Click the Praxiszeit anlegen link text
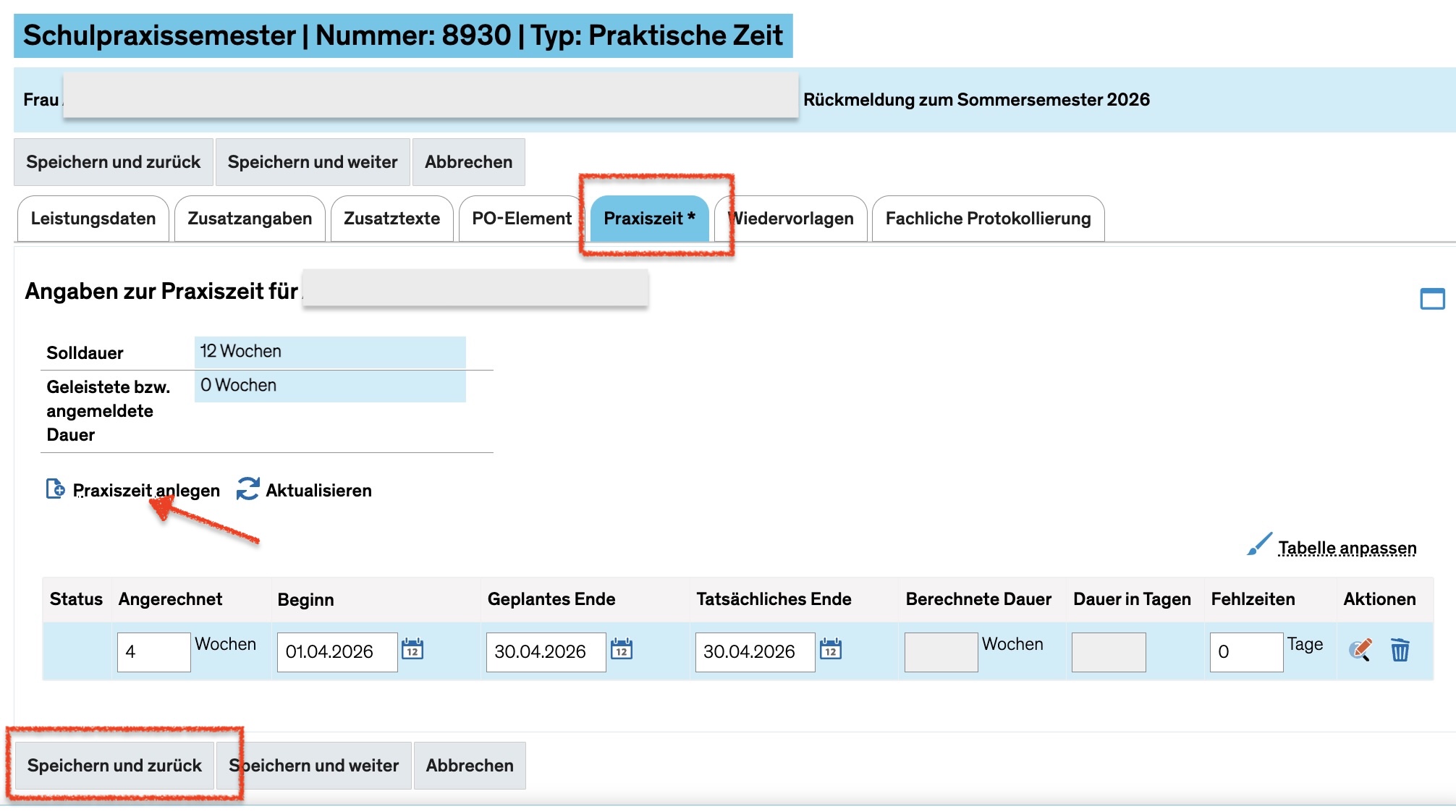The width and height of the screenshot is (1456, 812). click(146, 491)
